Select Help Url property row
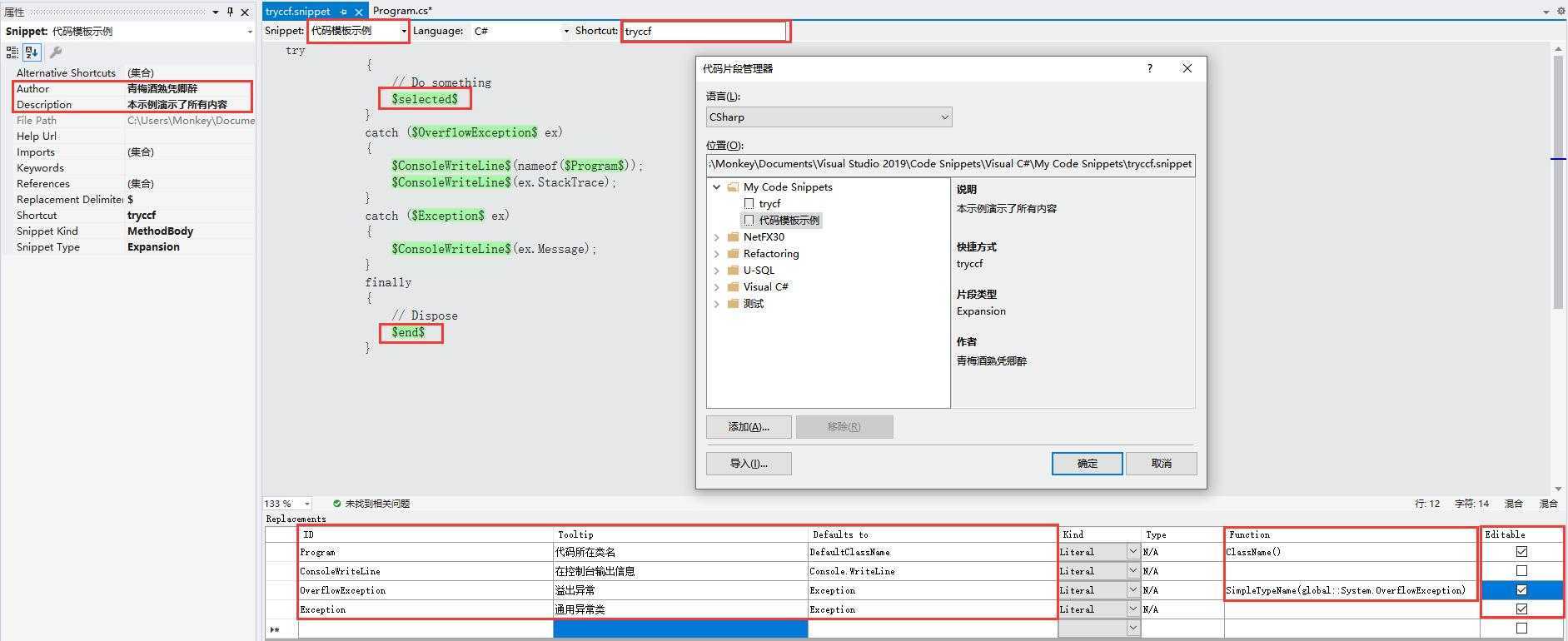The height and width of the screenshot is (641, 1568). (133, 137)
